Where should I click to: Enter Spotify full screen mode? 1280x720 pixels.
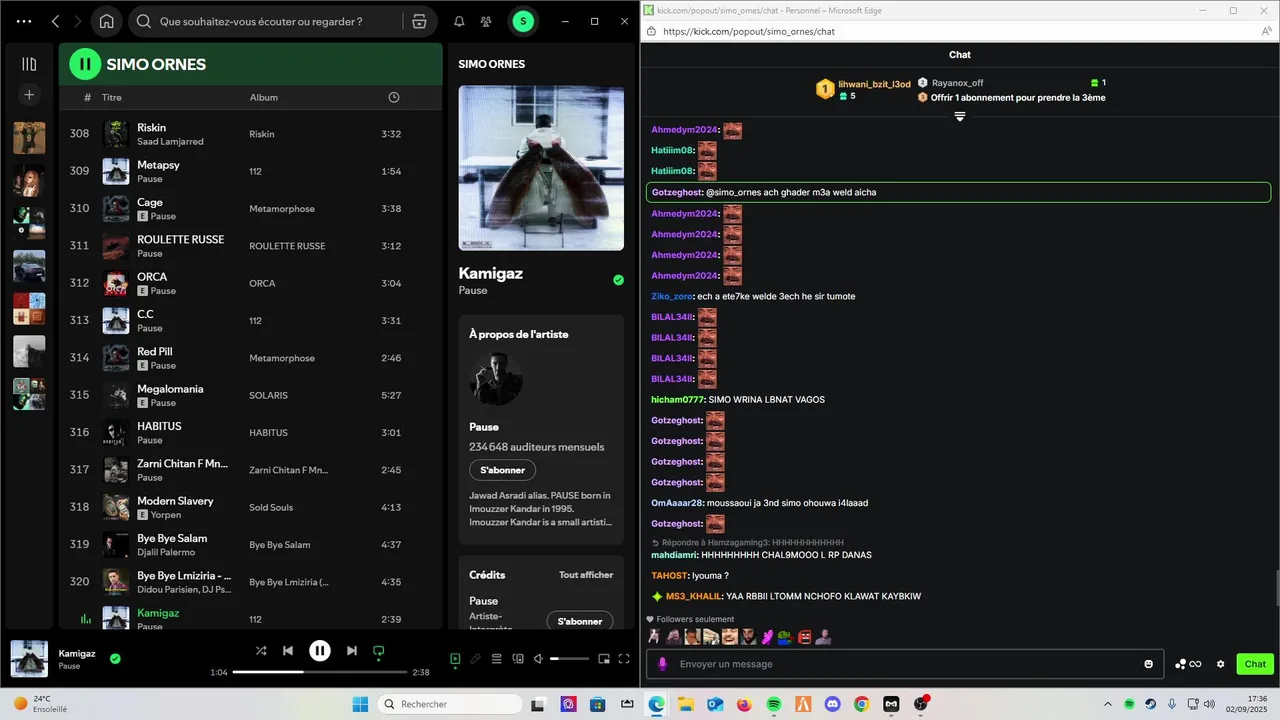[625, 659]
